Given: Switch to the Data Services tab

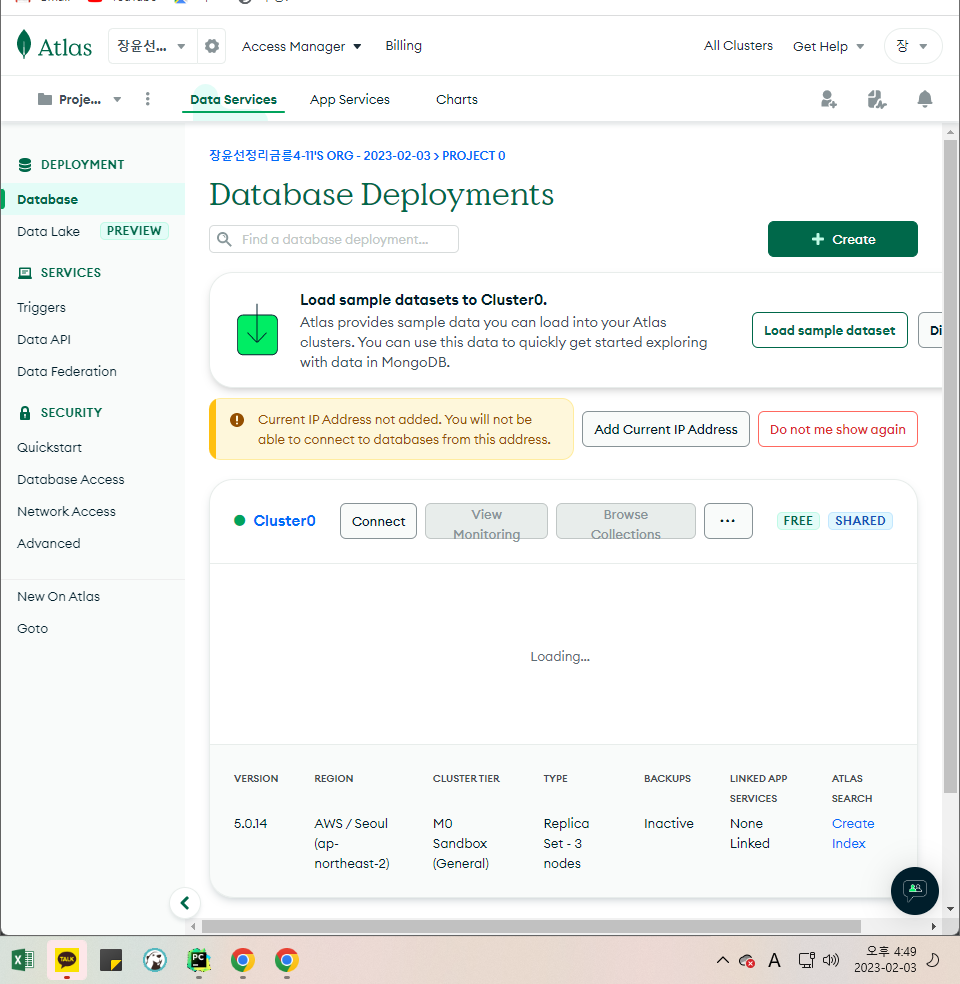Looking at the screenshot, I should tap(233, 99).
